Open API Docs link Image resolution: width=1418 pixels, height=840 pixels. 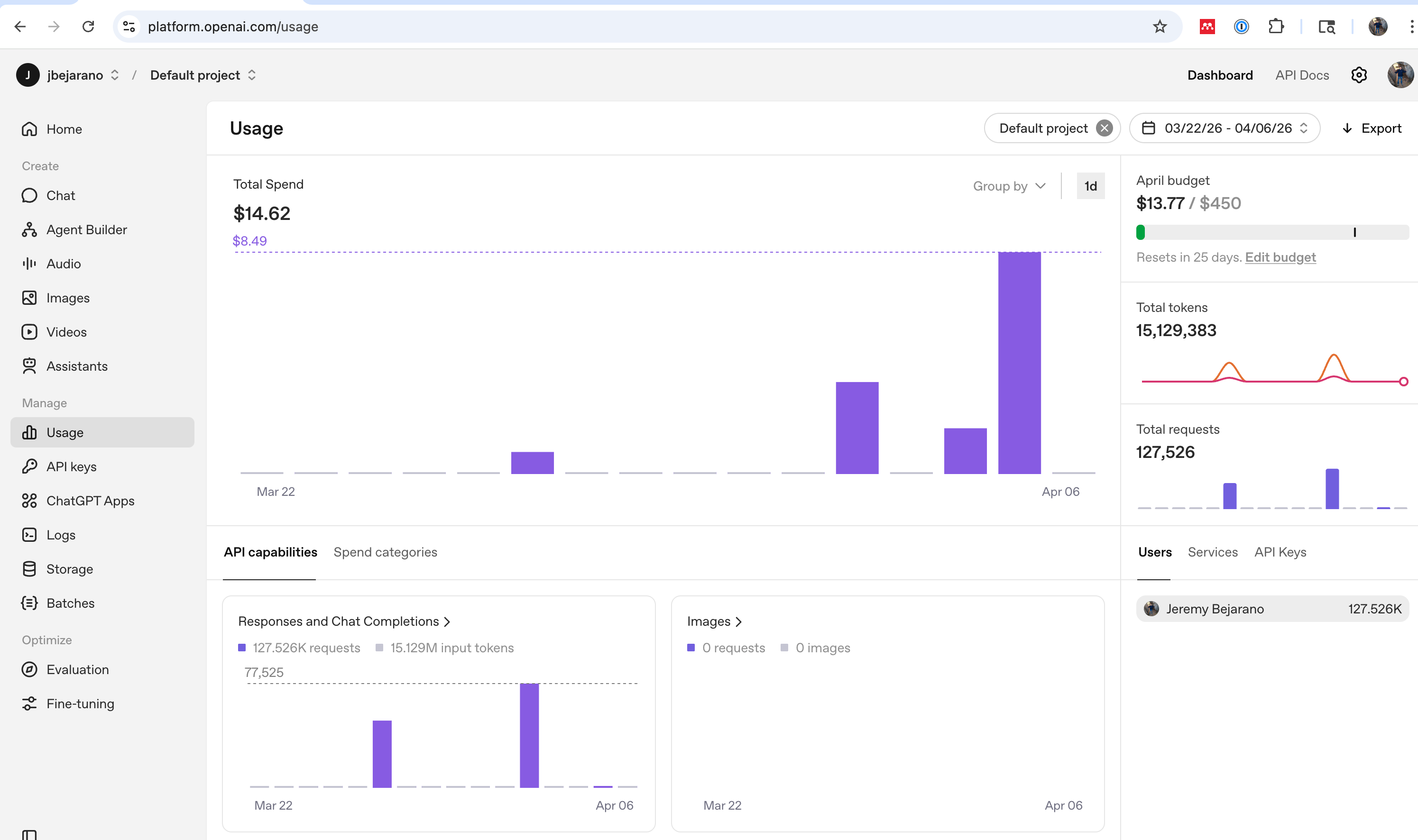coord(1302,75)
